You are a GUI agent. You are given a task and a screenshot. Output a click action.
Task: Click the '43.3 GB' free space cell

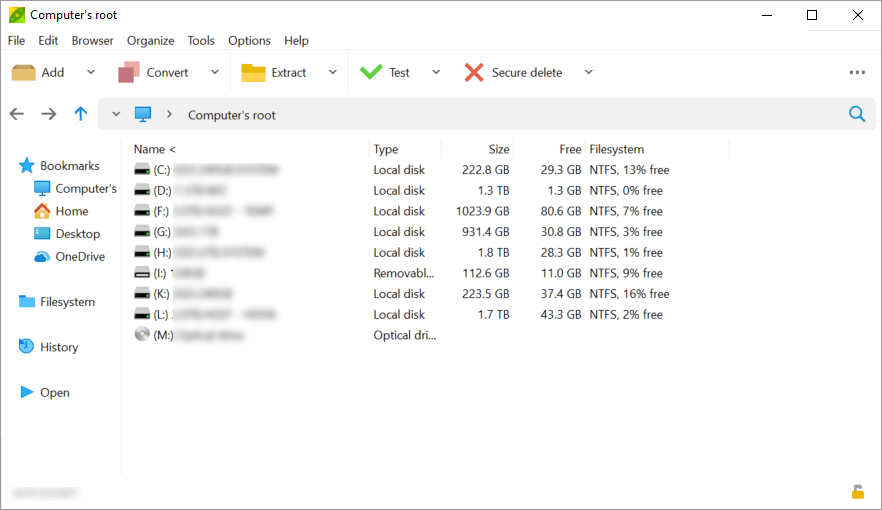pyautogui.click(x=561, y=314)
